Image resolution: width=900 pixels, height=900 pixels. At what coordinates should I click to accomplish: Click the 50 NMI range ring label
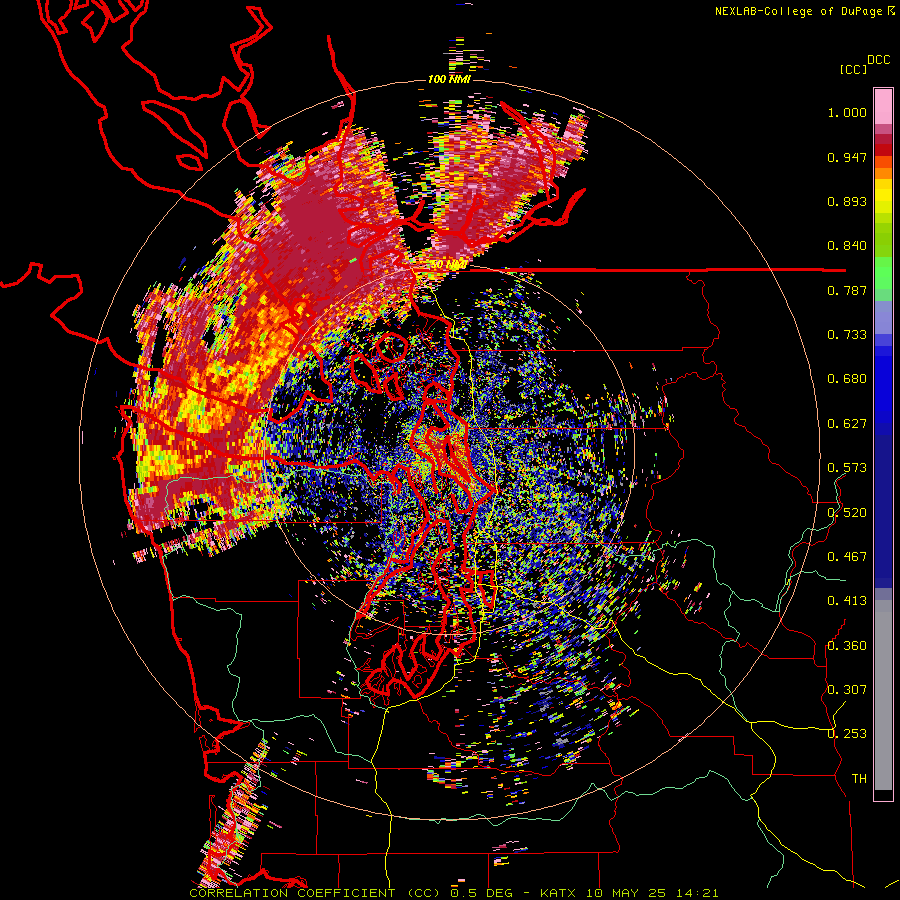[x=448, y=265]
